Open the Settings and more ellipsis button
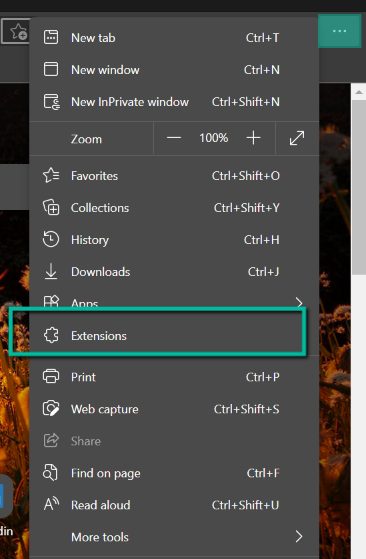 [x=339, y=31]
